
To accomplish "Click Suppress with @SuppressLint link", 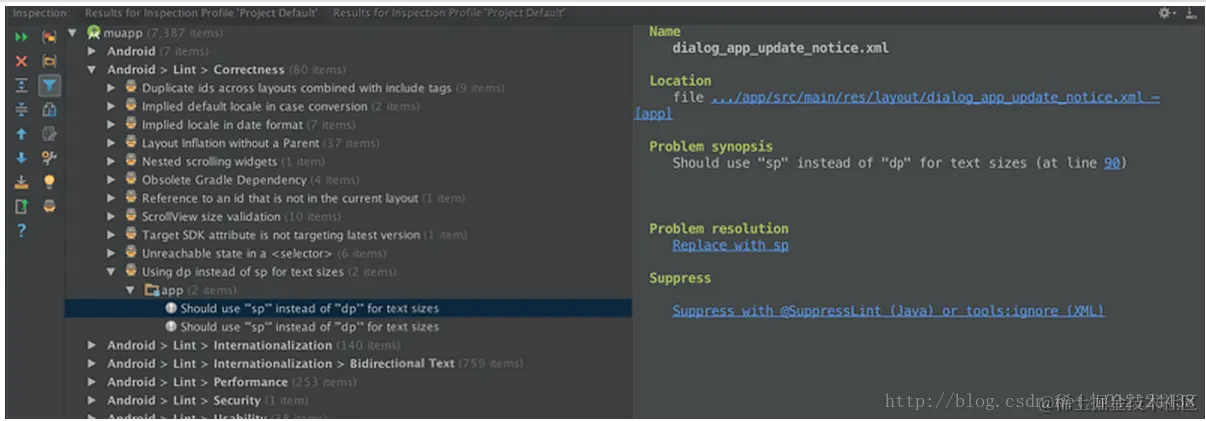I will coord(888,311).
